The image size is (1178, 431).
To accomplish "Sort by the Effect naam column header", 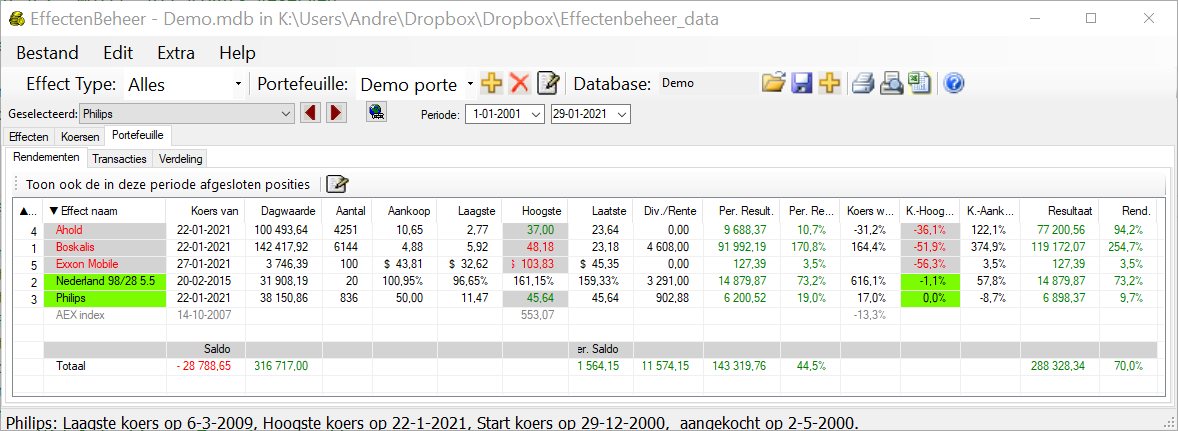I will pos(89,211).
